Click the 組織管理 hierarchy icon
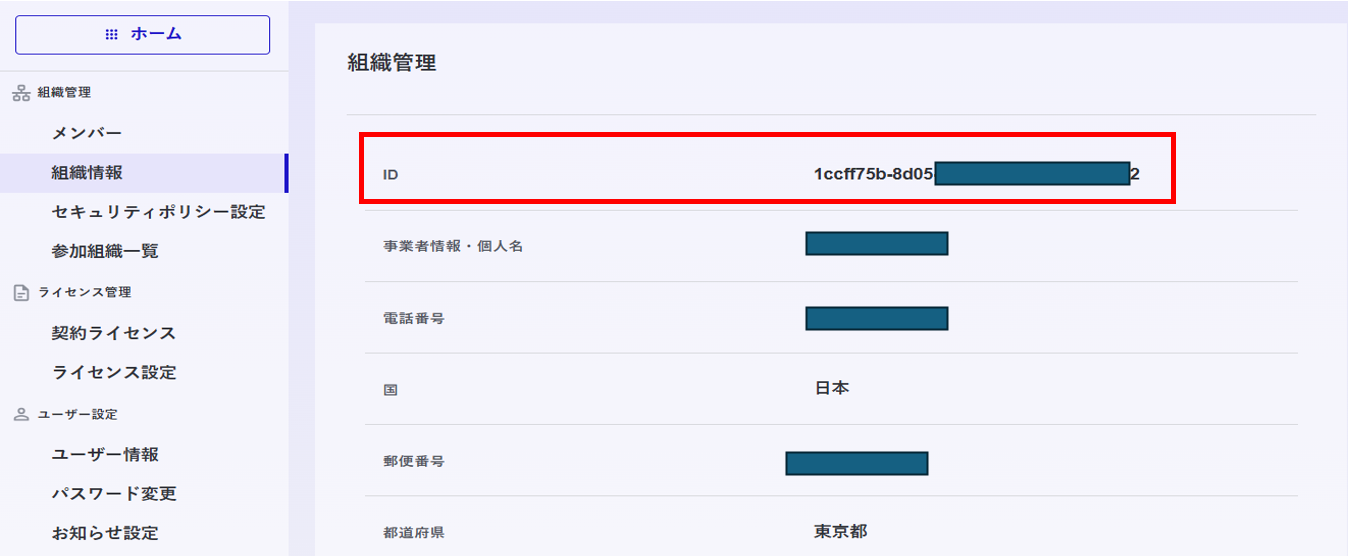Viewport: 1348px width, 556px height. click(x=21, y=93)
